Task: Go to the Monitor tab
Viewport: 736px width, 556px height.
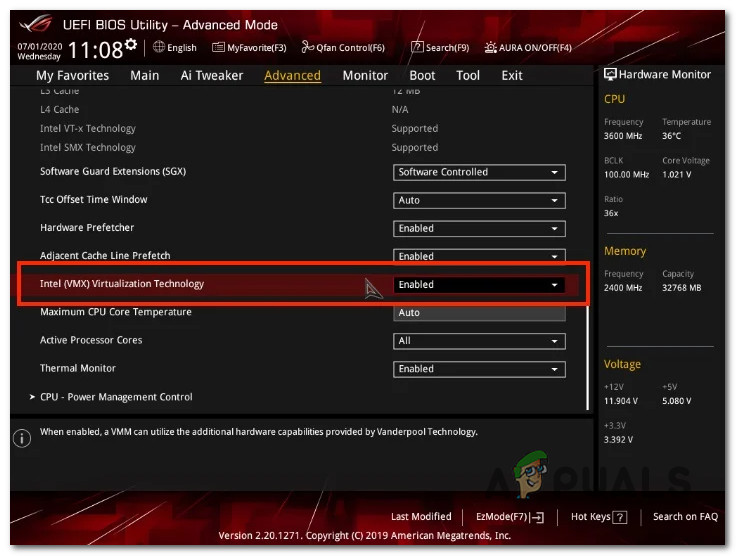Action: 365,76
